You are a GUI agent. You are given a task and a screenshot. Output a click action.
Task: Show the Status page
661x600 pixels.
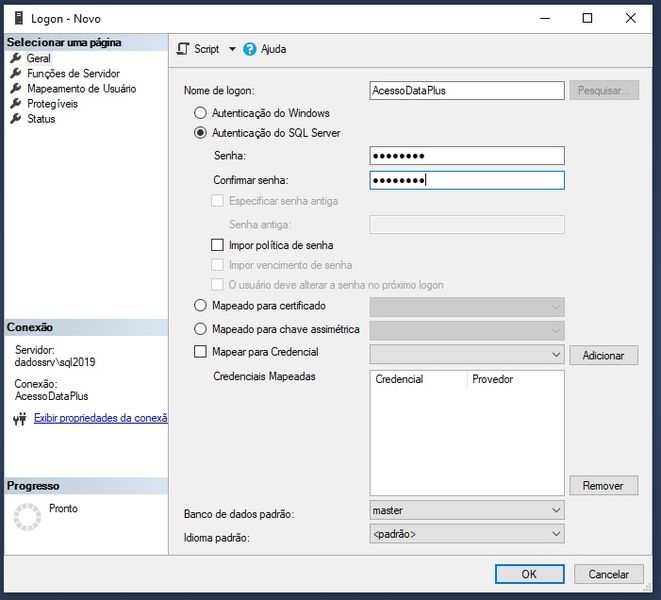coord(41,119)
